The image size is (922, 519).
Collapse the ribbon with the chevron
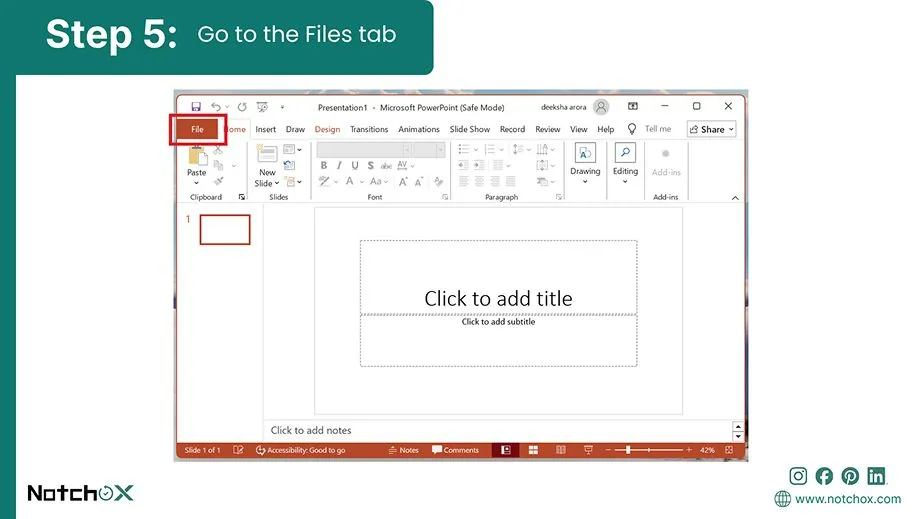click(735, 198)
